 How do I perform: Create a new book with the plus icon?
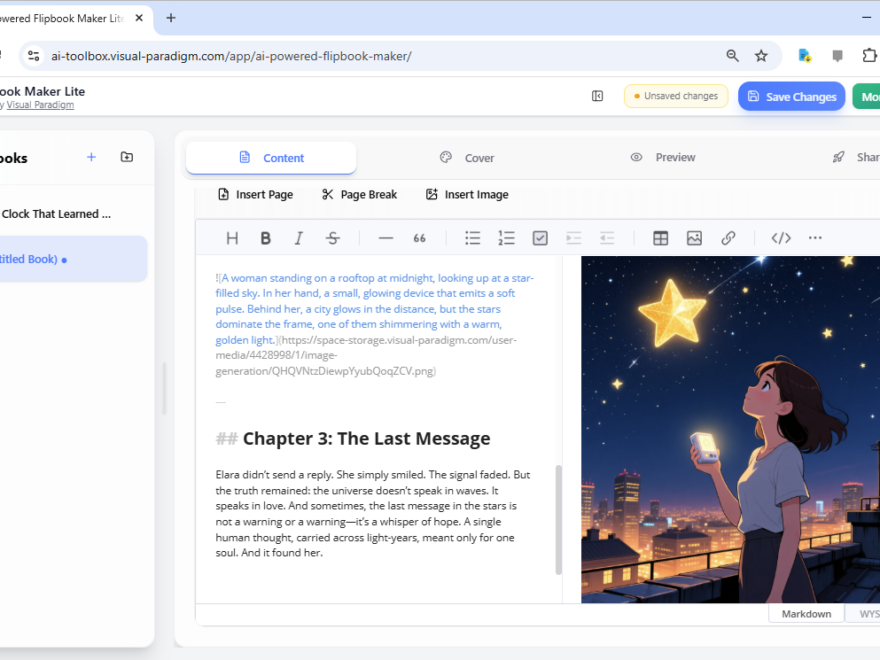91,157
